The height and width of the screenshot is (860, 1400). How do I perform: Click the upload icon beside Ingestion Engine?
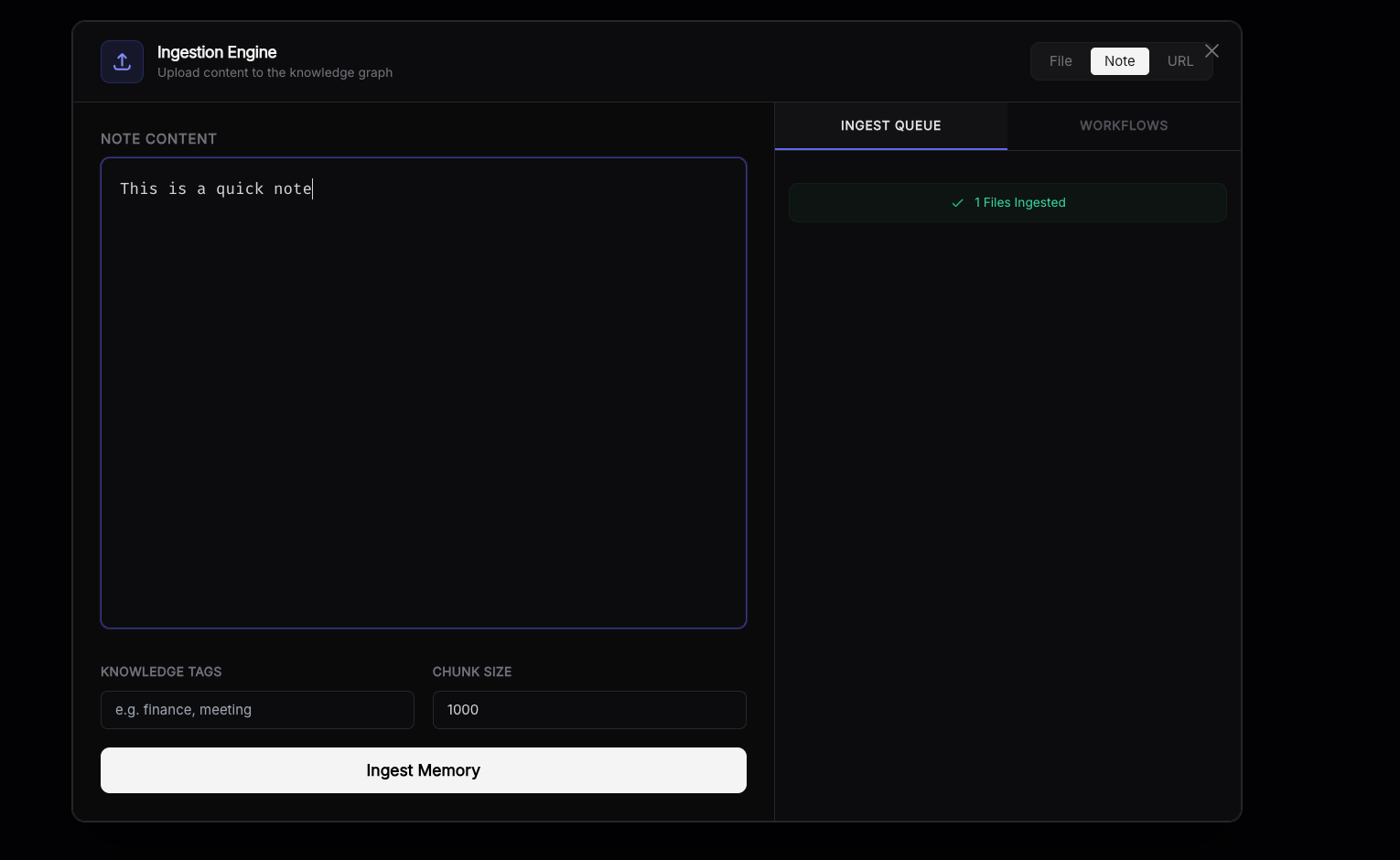coord(122,62)
